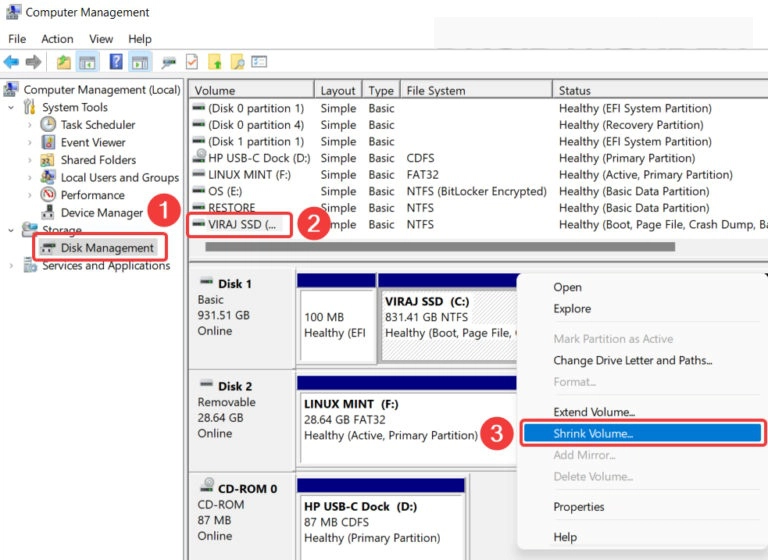Collapse the System Tools tree node
This screenshot has width=768, height=560.
12,108
